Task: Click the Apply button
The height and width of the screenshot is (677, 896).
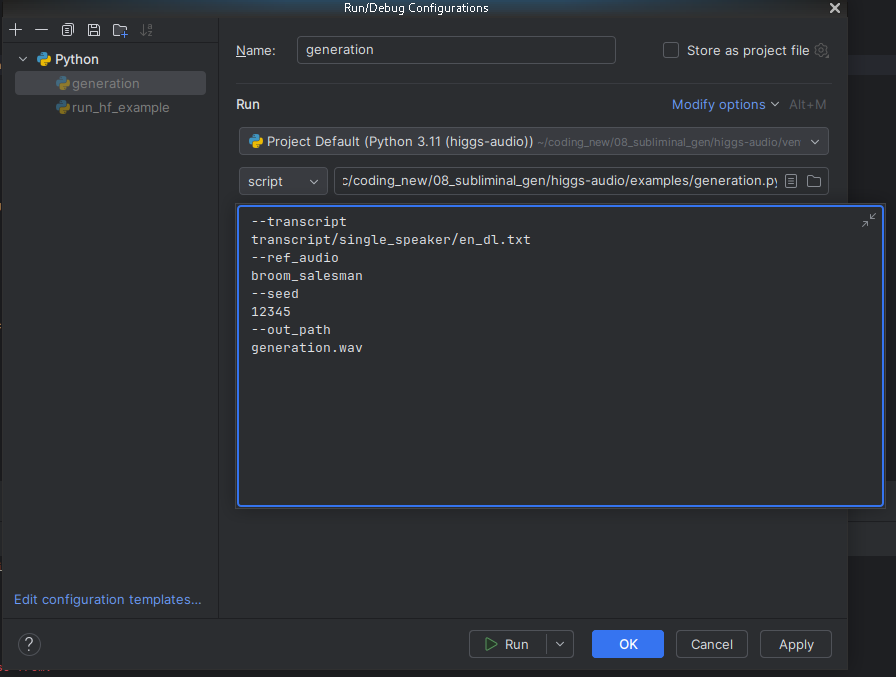Action: 796,644
